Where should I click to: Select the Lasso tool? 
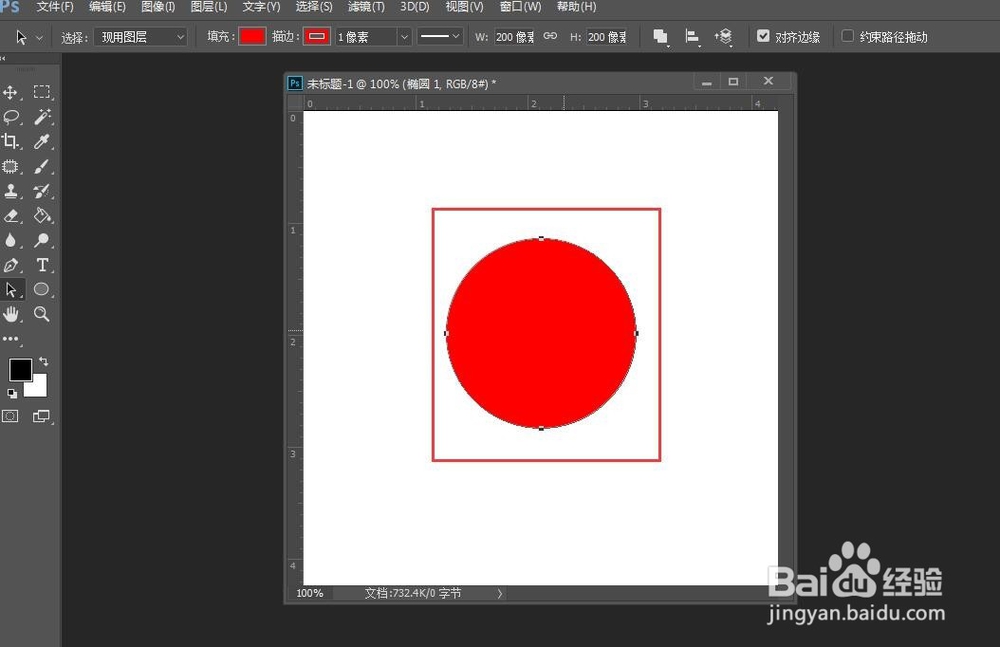coord(11,117)
